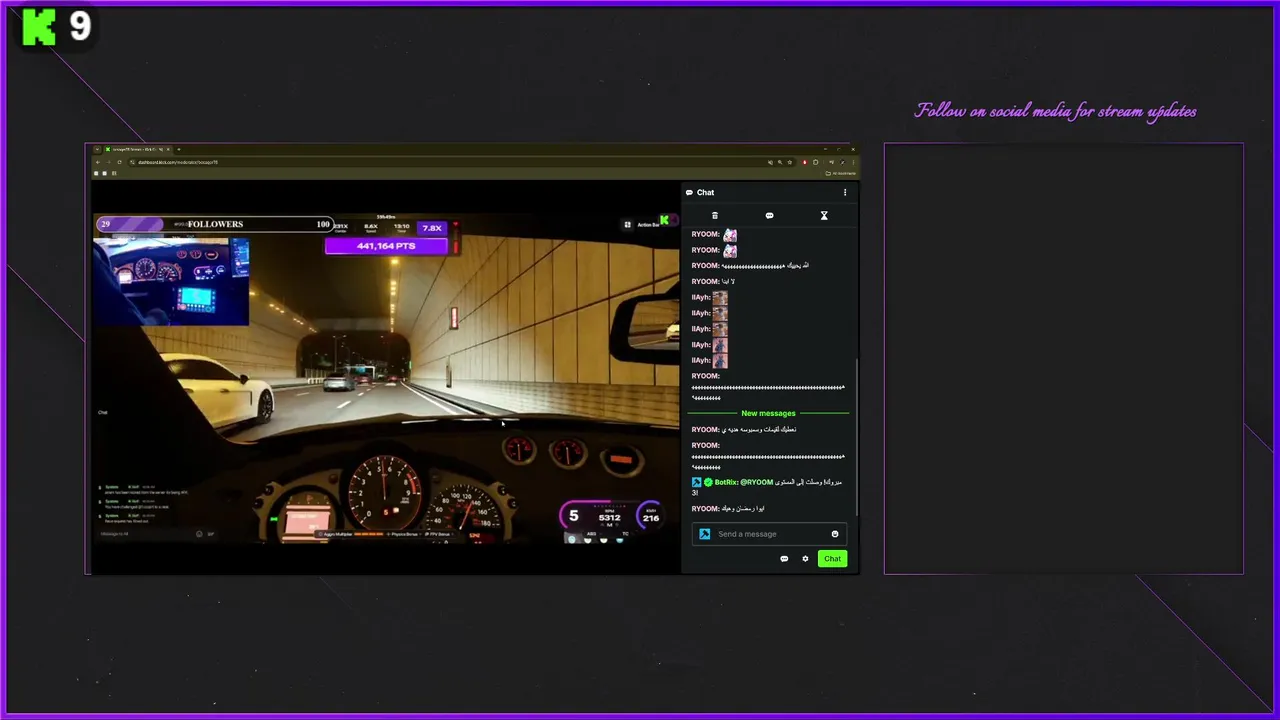
Task: Click the speech bubble icon in chat toolbar
Action: coord(769,215)
